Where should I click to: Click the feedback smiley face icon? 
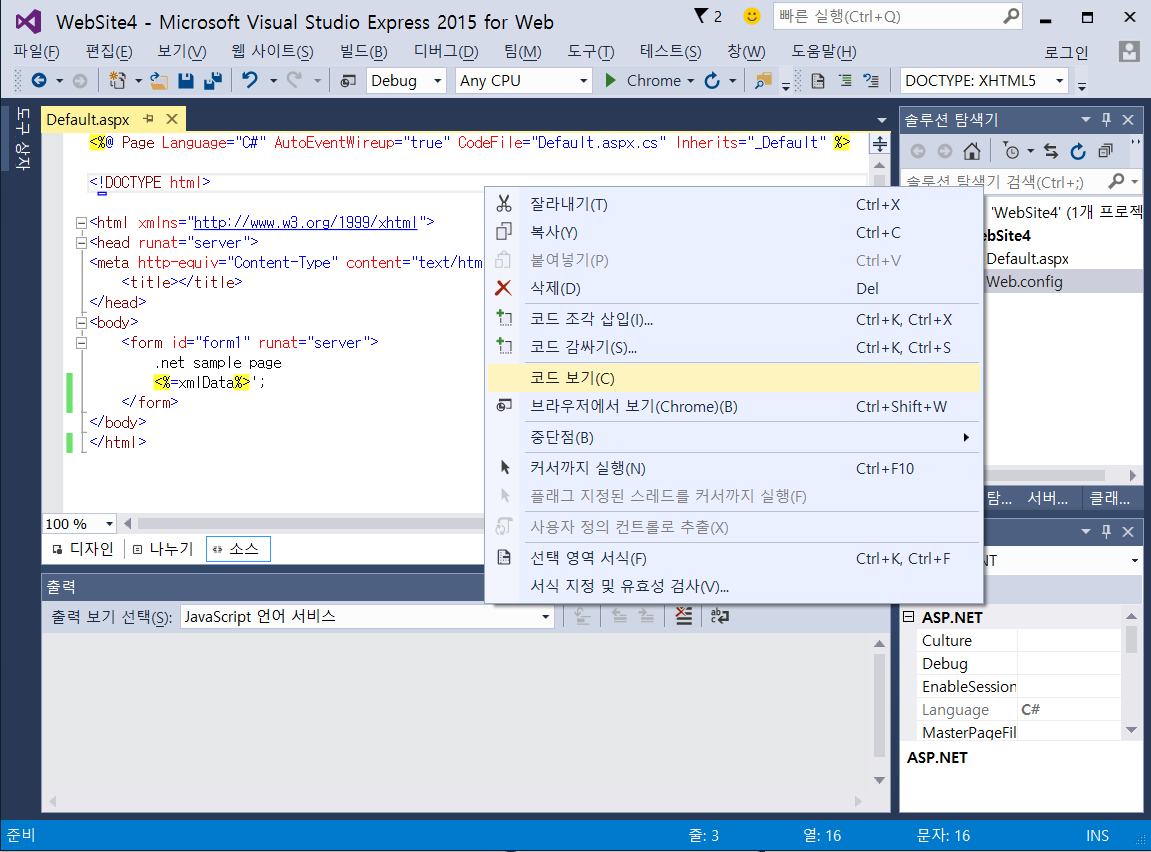pos(752,17)
